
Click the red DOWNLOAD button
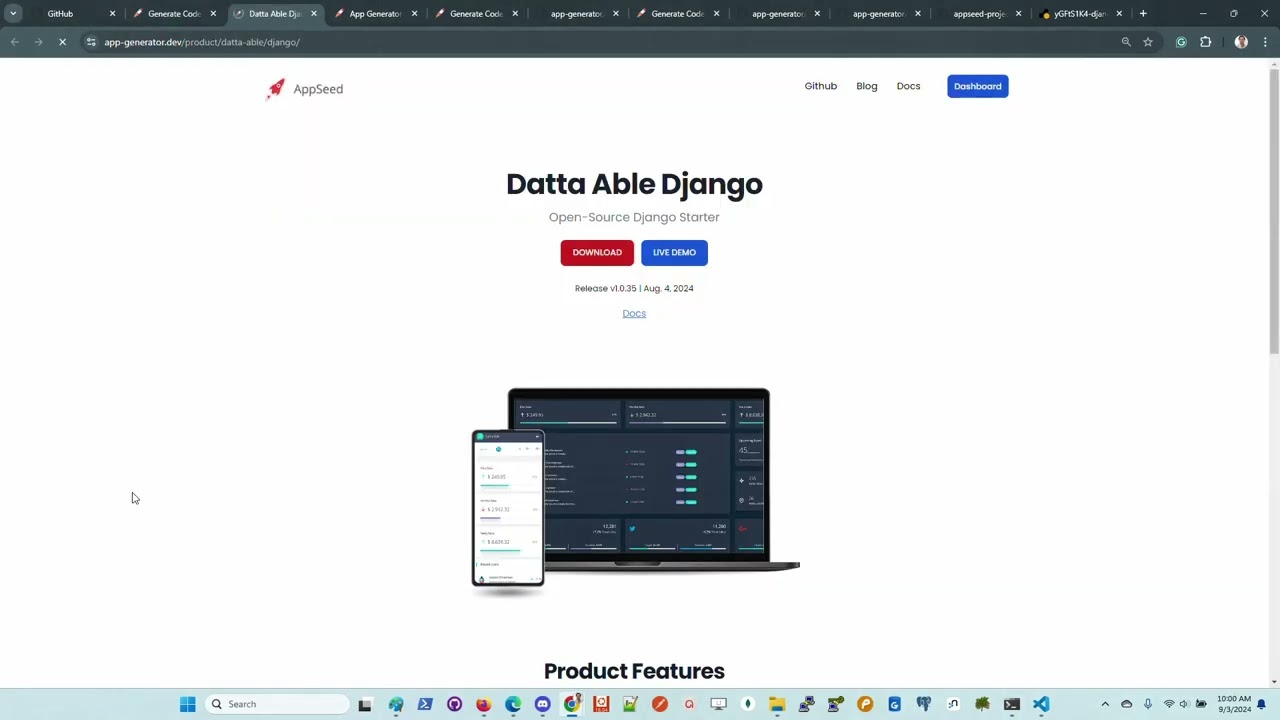pyautogui.click(x=597, y=252)
